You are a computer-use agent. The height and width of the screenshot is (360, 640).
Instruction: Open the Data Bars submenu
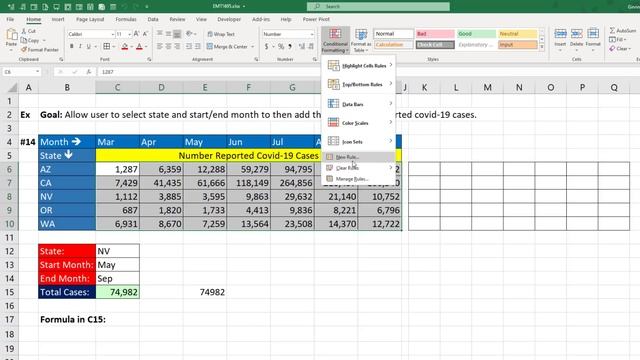(359, 104)
